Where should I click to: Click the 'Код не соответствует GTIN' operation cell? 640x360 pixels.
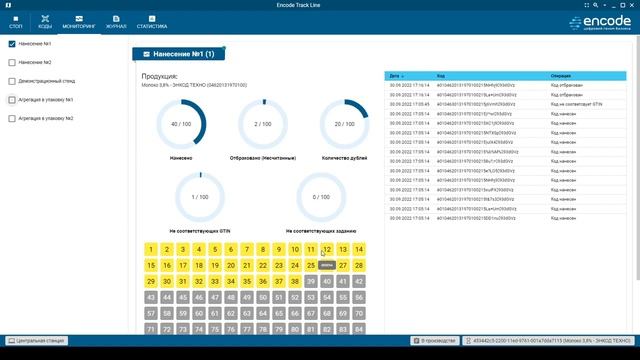coord(576,104)
